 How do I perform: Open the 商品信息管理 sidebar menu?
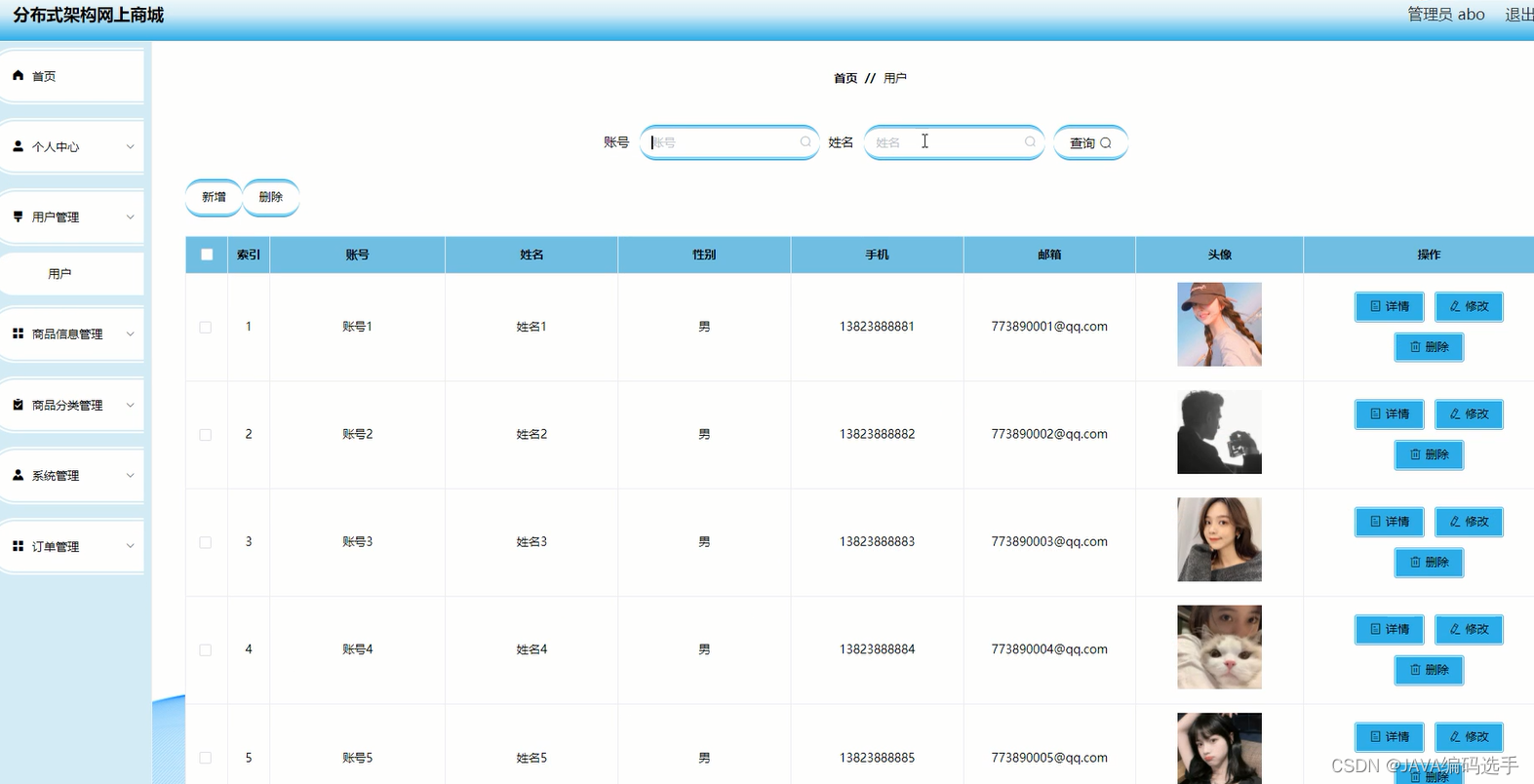72,333
